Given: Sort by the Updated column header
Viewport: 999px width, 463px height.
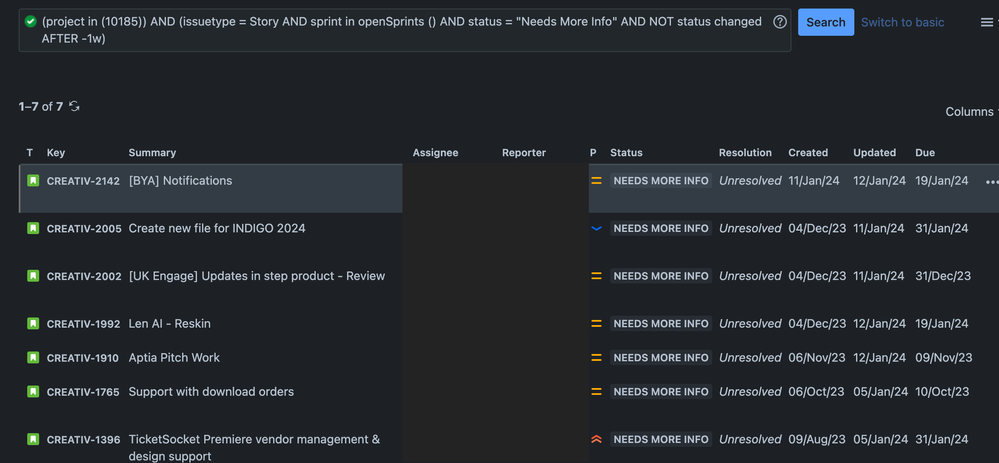Looking at the screenshot, I should tap(874, 153).
